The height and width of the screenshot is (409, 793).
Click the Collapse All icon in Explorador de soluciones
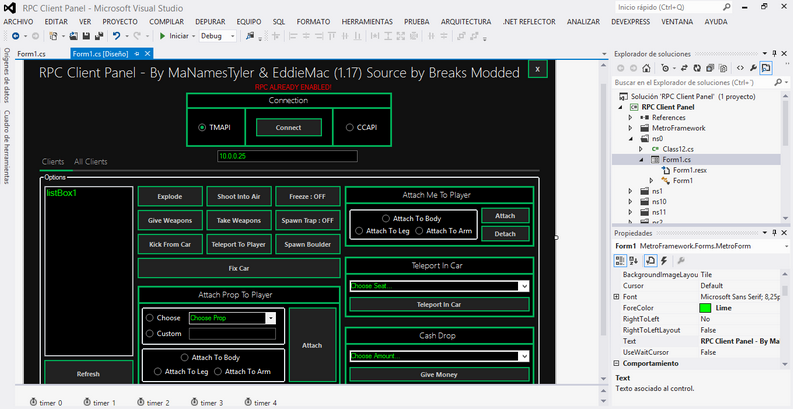point(710,68)
